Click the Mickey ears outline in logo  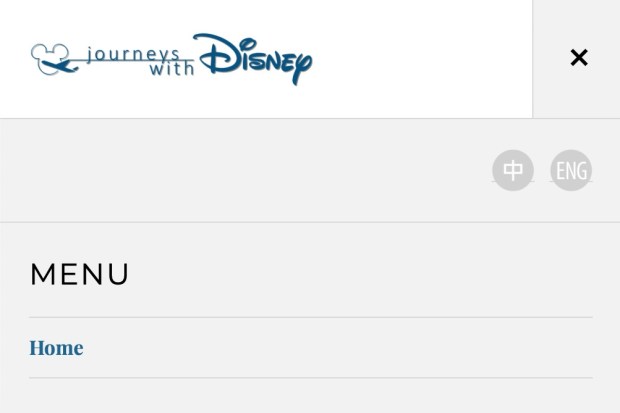point(47,50)
